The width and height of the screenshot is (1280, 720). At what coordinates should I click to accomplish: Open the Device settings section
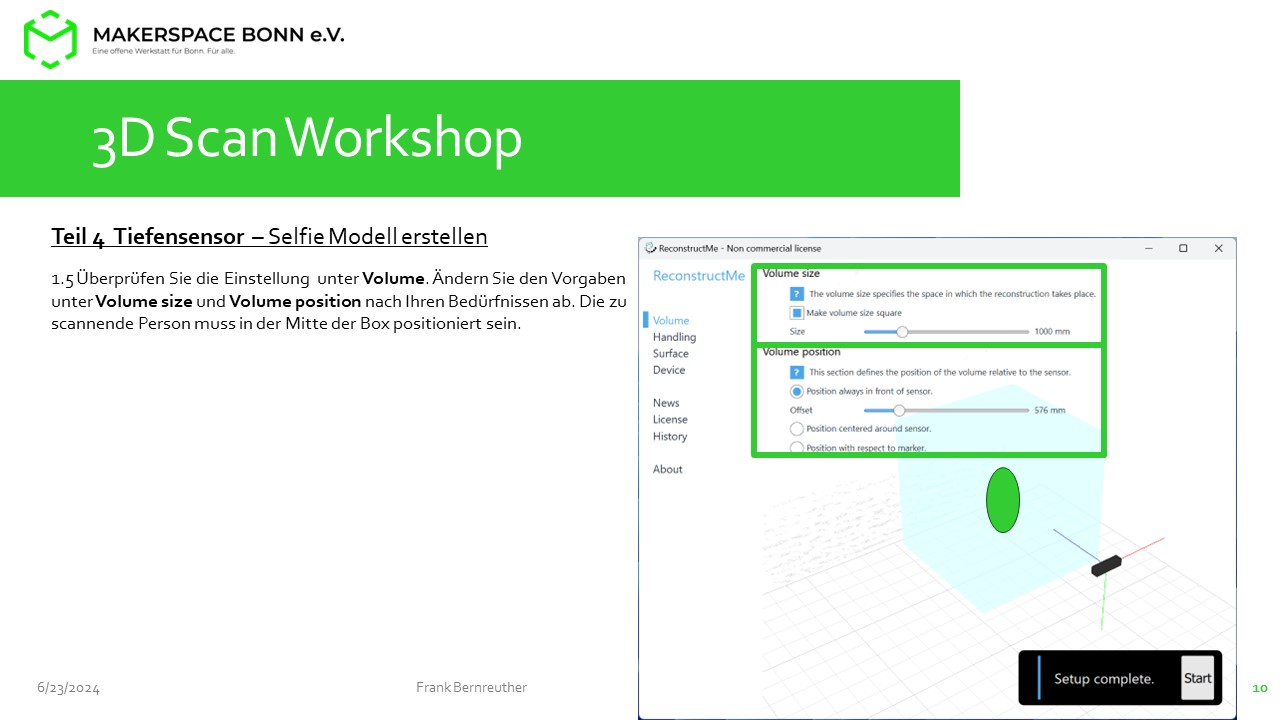[669, 370]
